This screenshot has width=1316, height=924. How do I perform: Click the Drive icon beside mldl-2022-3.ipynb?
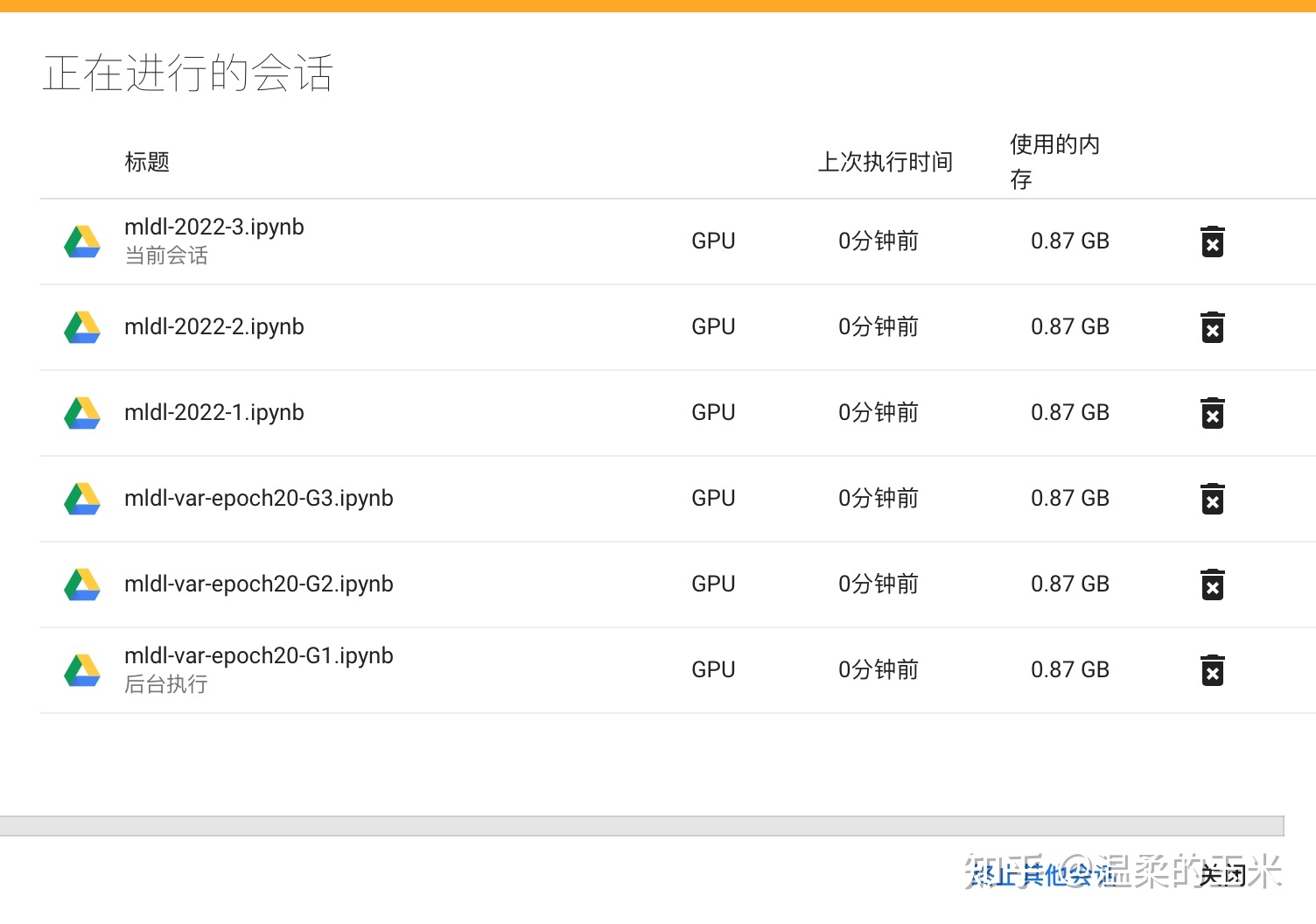pyautogui.click(x=80, y=241)
